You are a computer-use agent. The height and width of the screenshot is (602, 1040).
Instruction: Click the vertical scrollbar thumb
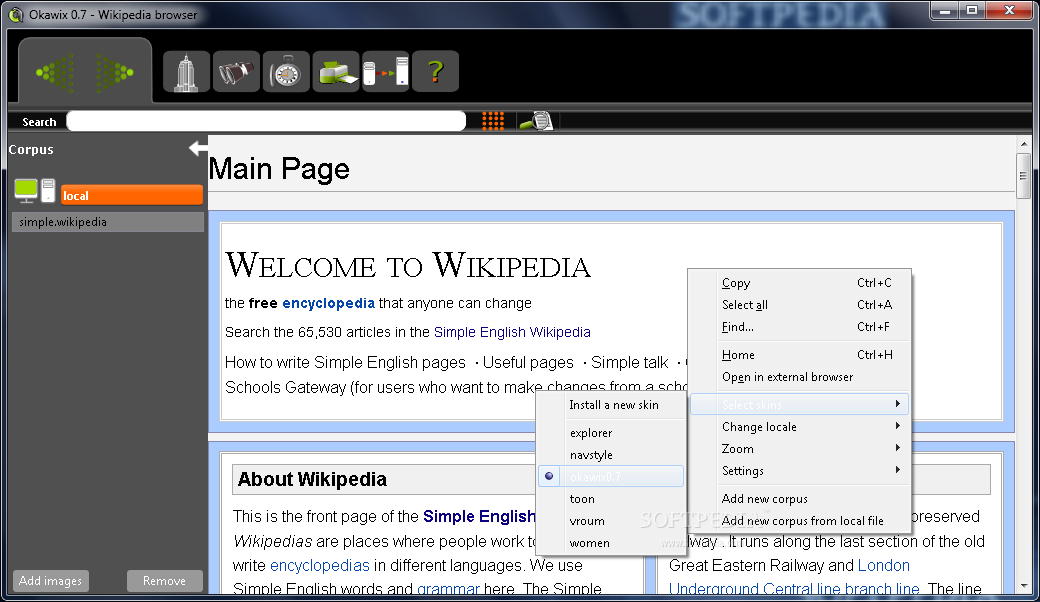click(x=1023, y=176)
